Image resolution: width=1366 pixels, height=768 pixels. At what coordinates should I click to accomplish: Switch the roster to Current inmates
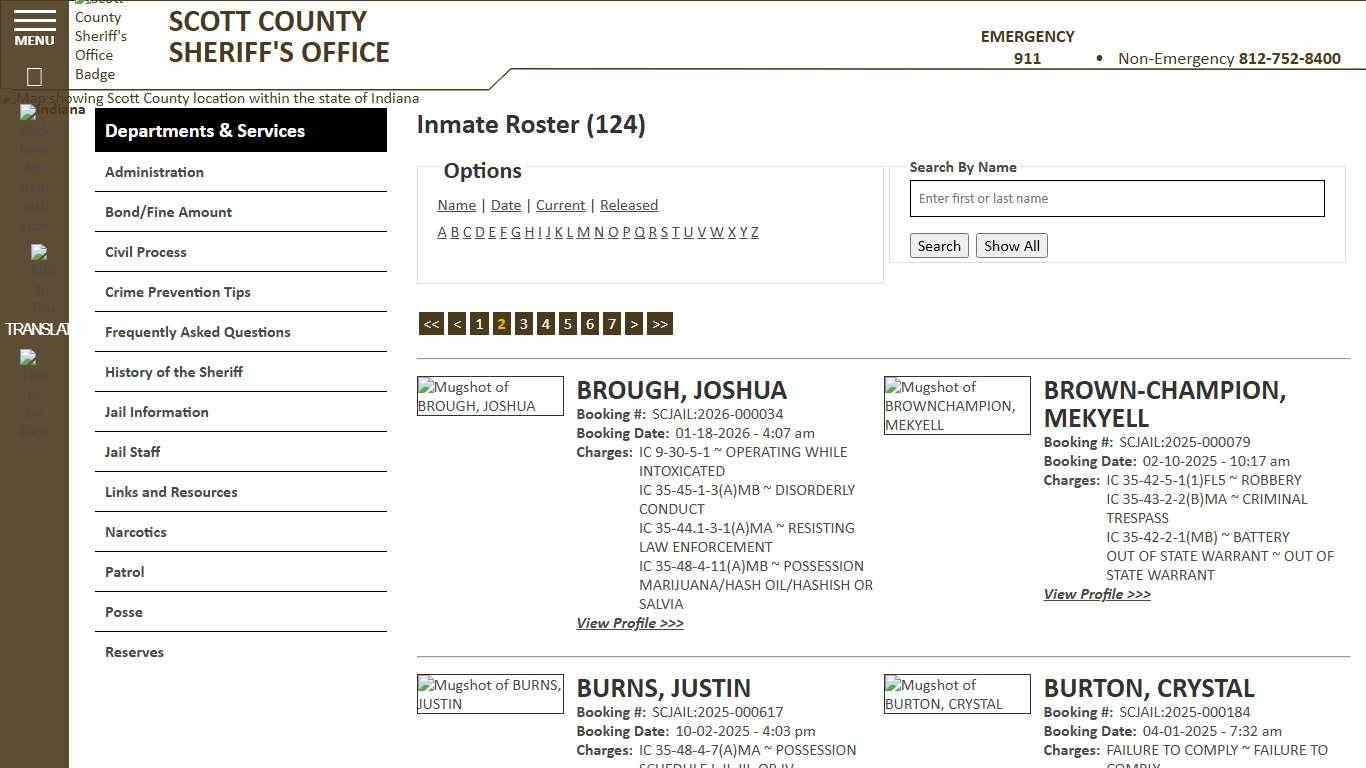click(x=560, y=205)
